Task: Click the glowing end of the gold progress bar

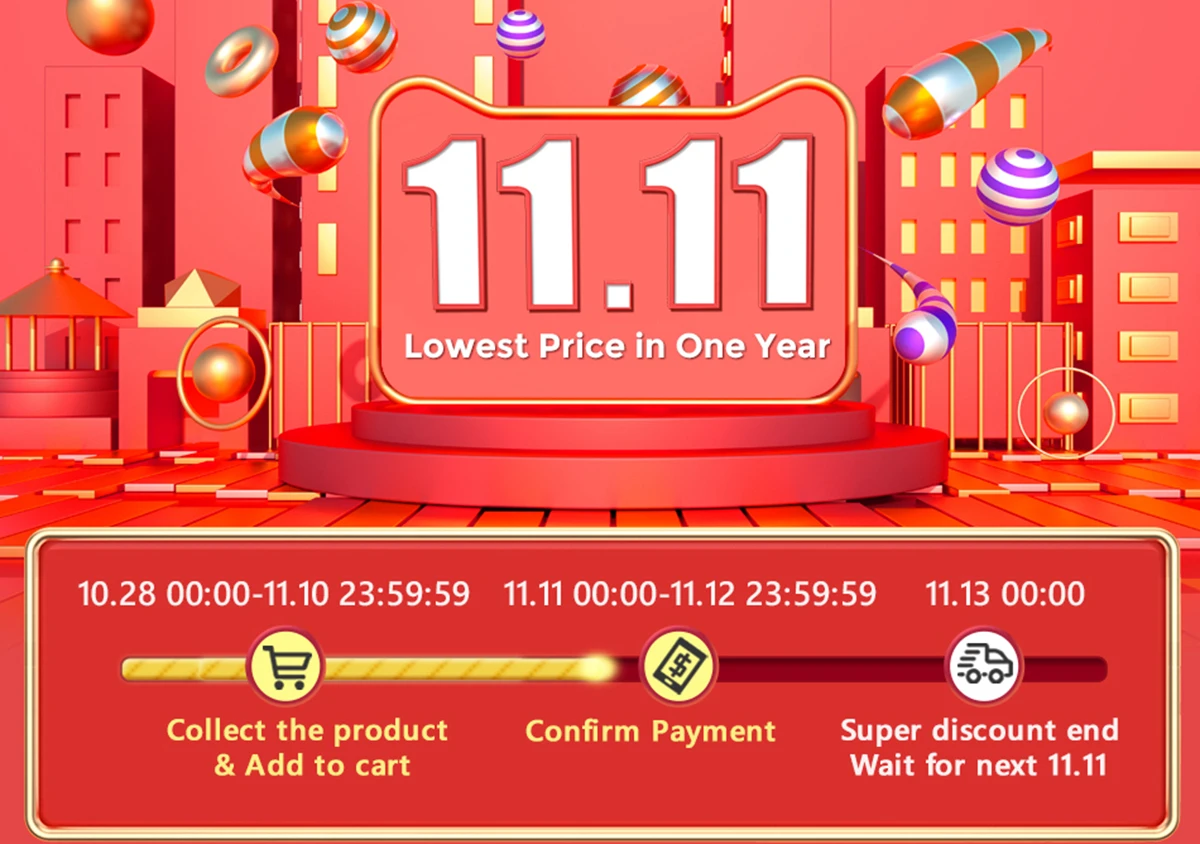Action: tap(598, 668)
